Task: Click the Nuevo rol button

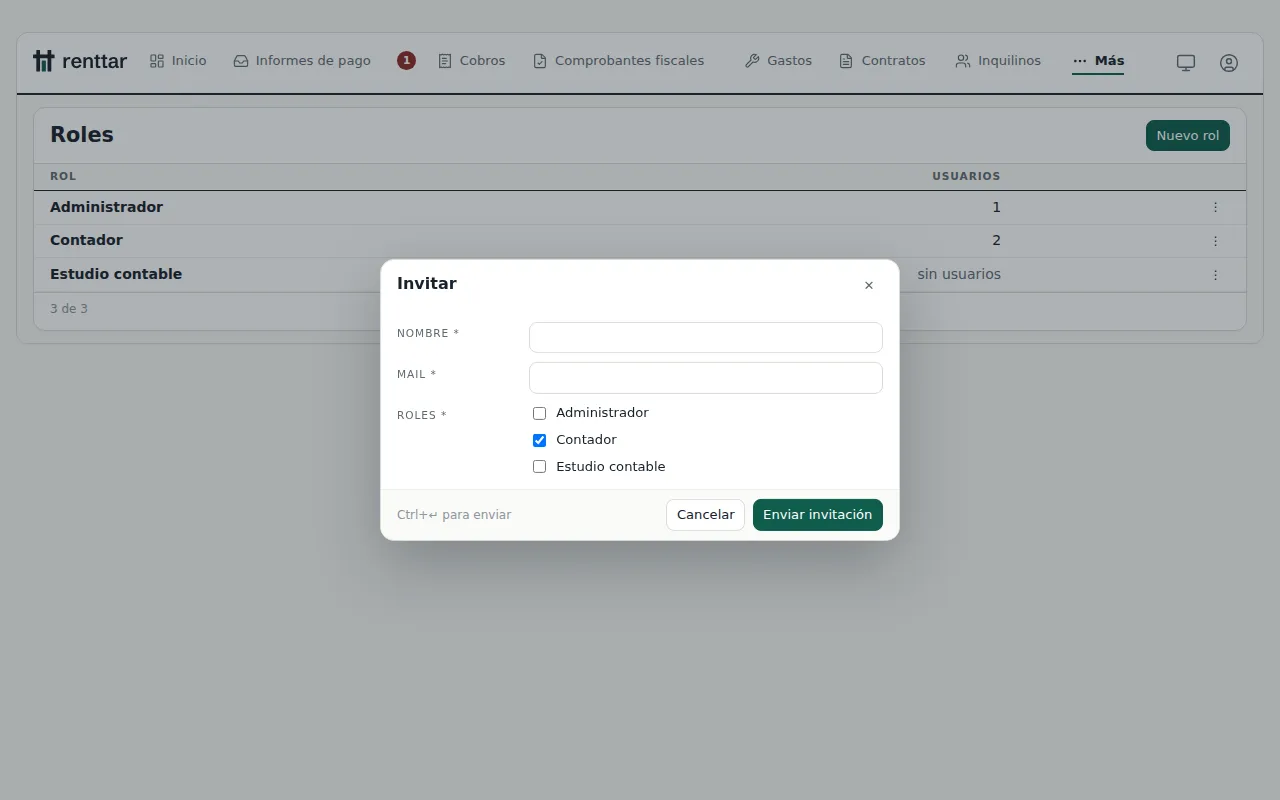Action: pos(1188,136)
